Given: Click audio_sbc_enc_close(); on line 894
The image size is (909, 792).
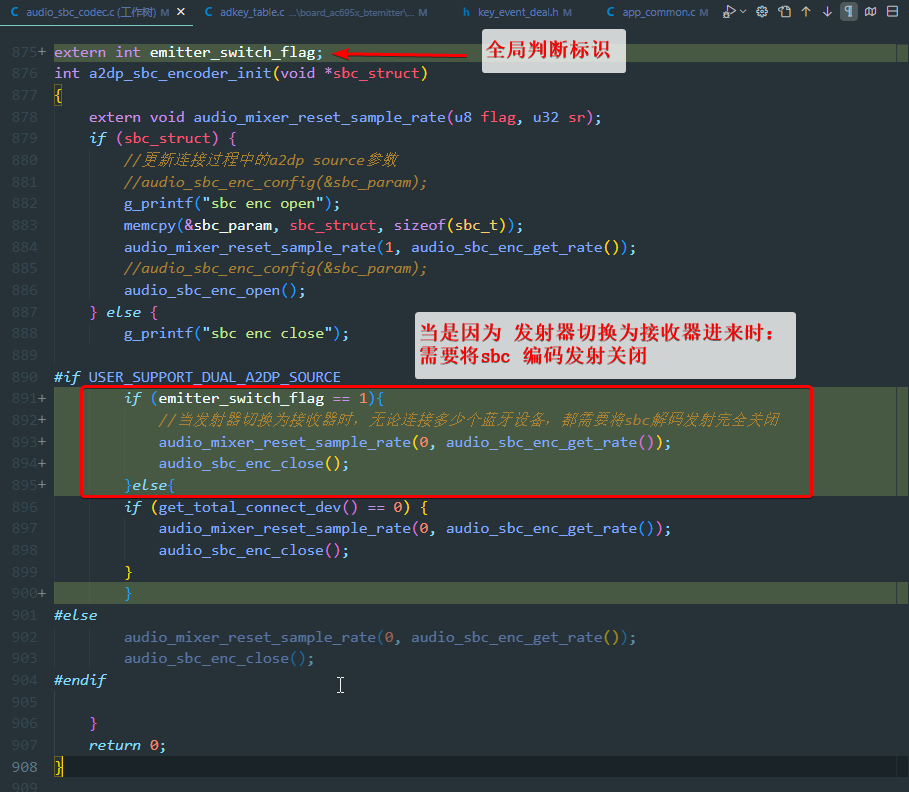Looking at the screenshot, I should [x=254, y=464].
